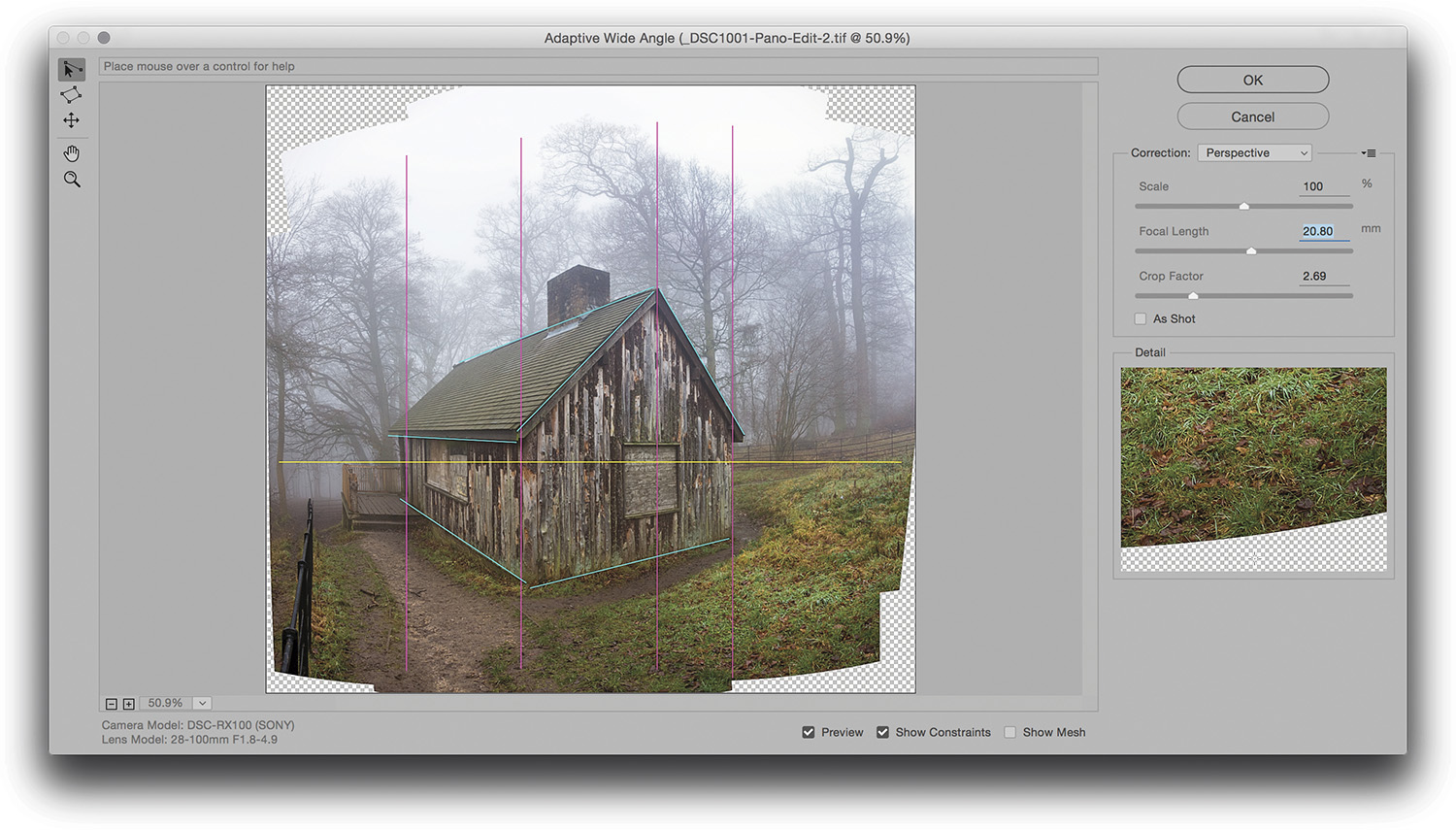Open the Correction Perspective dropdown
This screenshot has height=830, width=1456.
pyautogui.click(x=1255, y=153)
